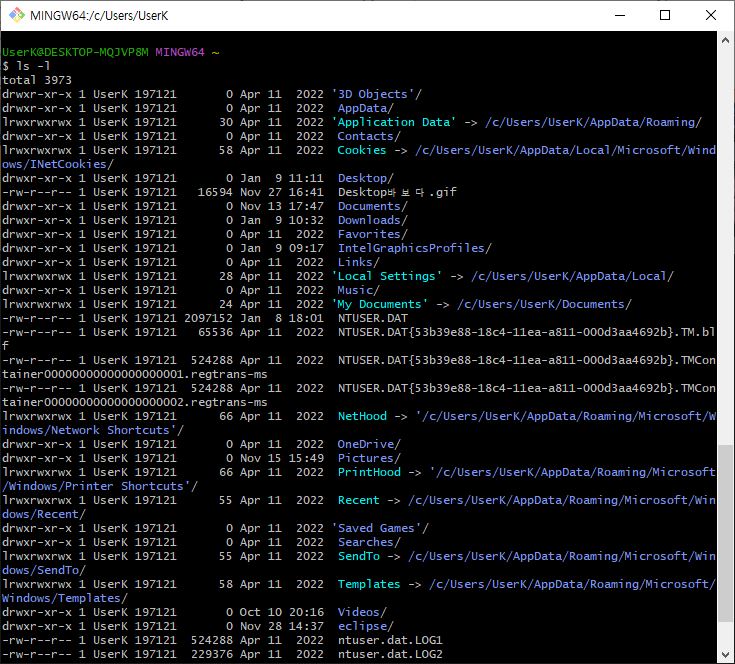The width and height of the screenshot is (735, 664).
Task: Click the 'Searches/' directory entry
Action: 369,543
